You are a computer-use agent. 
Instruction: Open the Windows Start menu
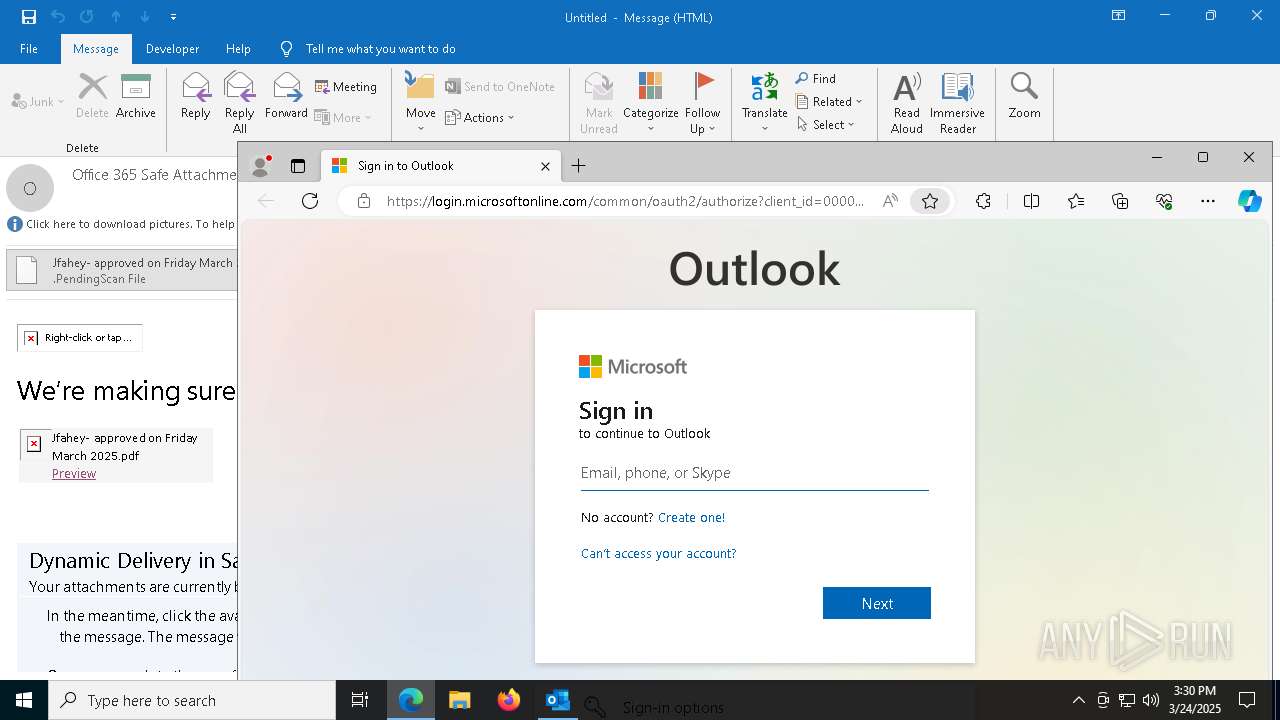click(x=24, y=700)
